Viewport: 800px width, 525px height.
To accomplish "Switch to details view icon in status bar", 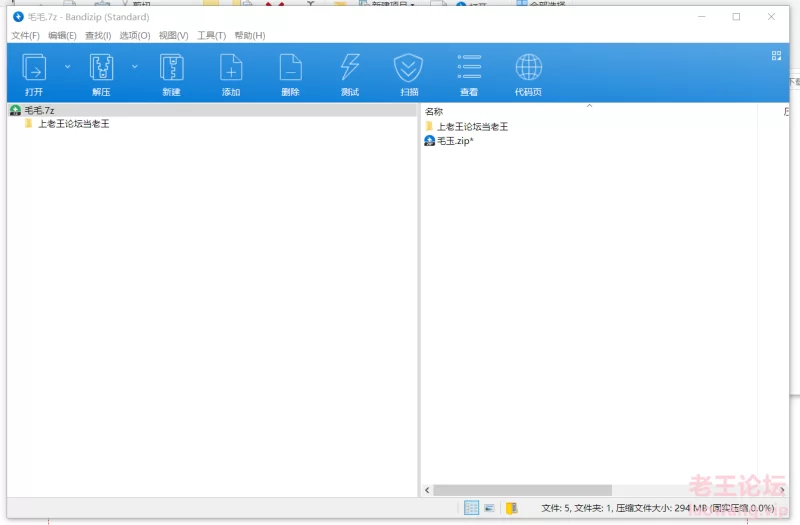I will pos(471,508).
